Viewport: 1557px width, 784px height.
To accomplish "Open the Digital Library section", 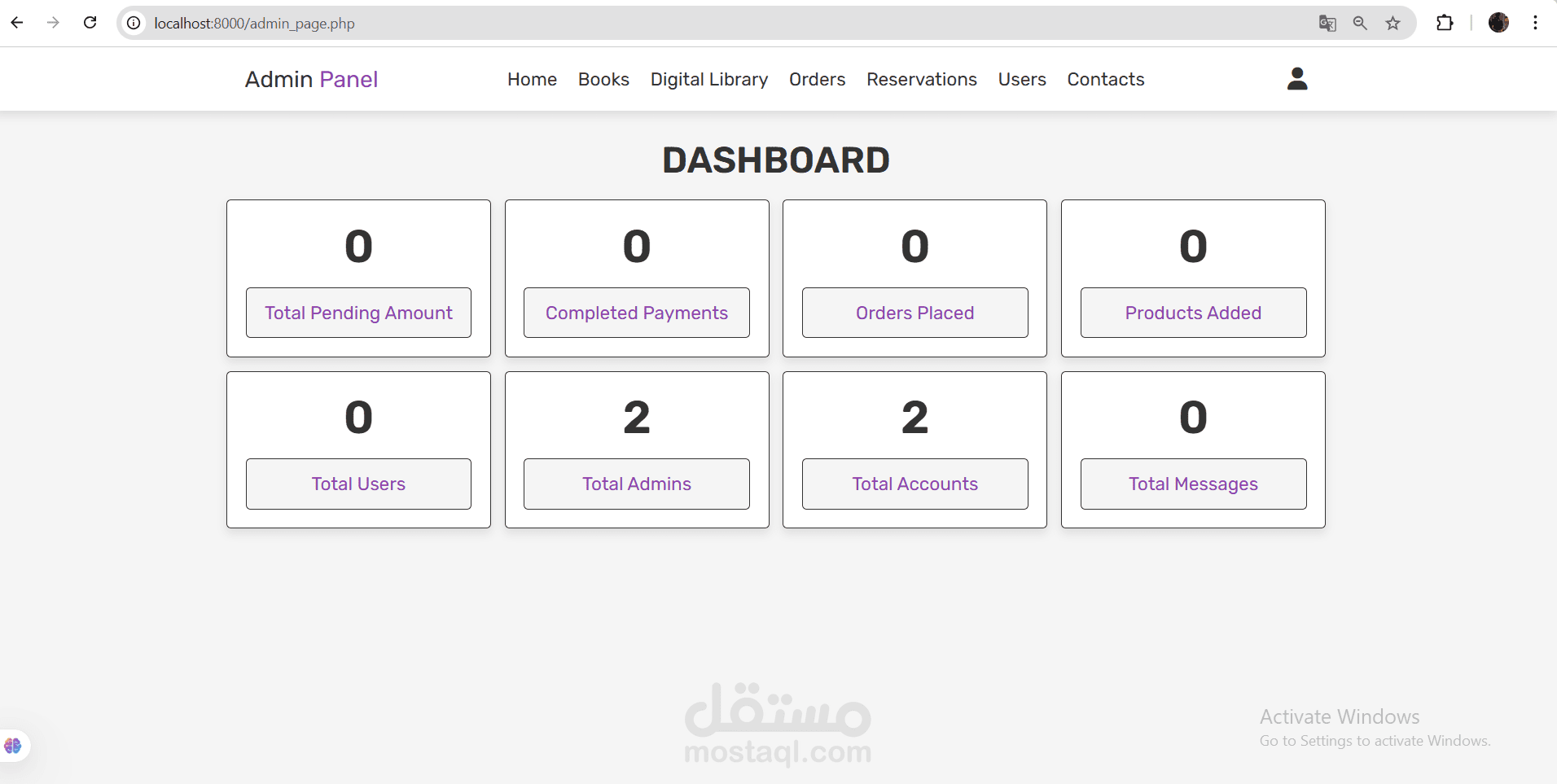I will click(708, 79).
